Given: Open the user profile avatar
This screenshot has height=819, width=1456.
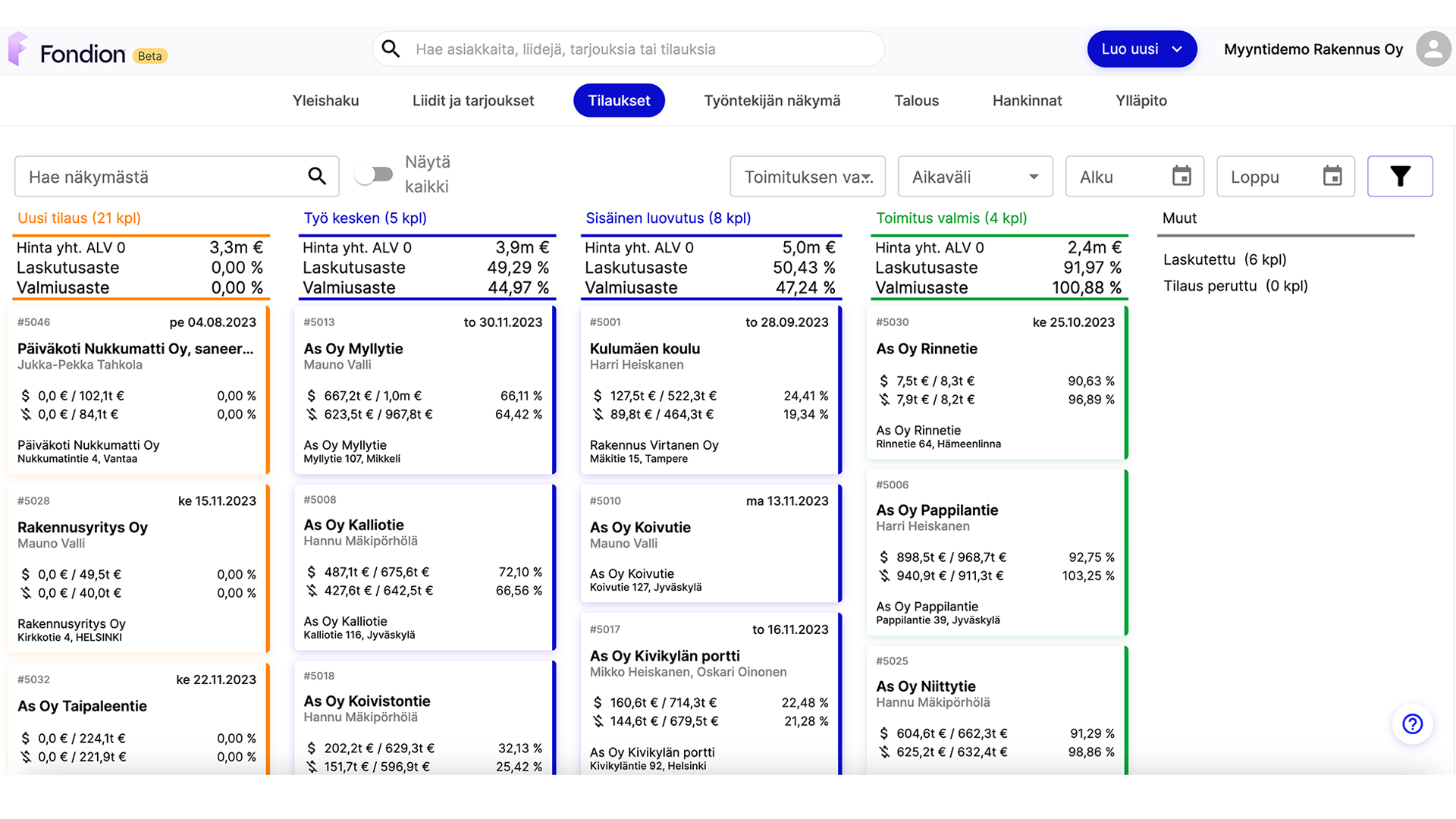Looking at the screenshot, I should [1433, 49].
